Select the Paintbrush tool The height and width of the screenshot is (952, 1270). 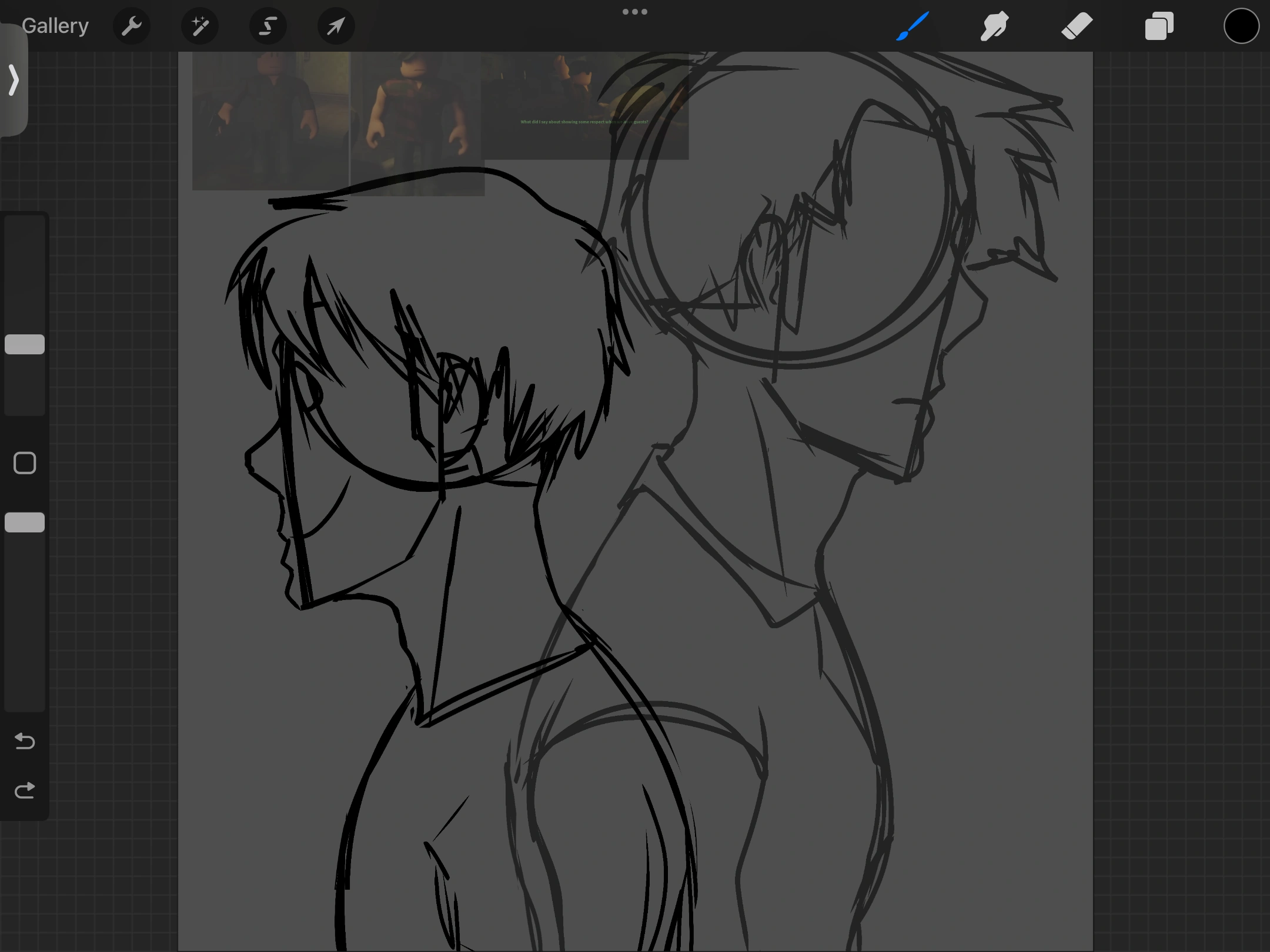point(913,26)
